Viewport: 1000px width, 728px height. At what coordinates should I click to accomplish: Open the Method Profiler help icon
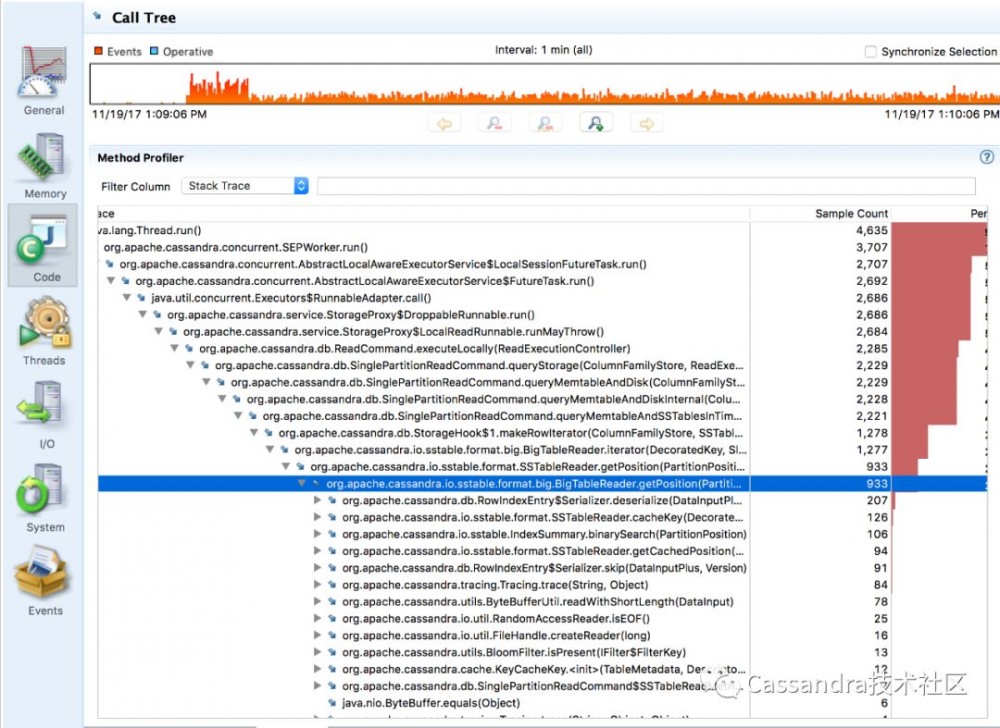pyautogui.click(x=987, y=157)
